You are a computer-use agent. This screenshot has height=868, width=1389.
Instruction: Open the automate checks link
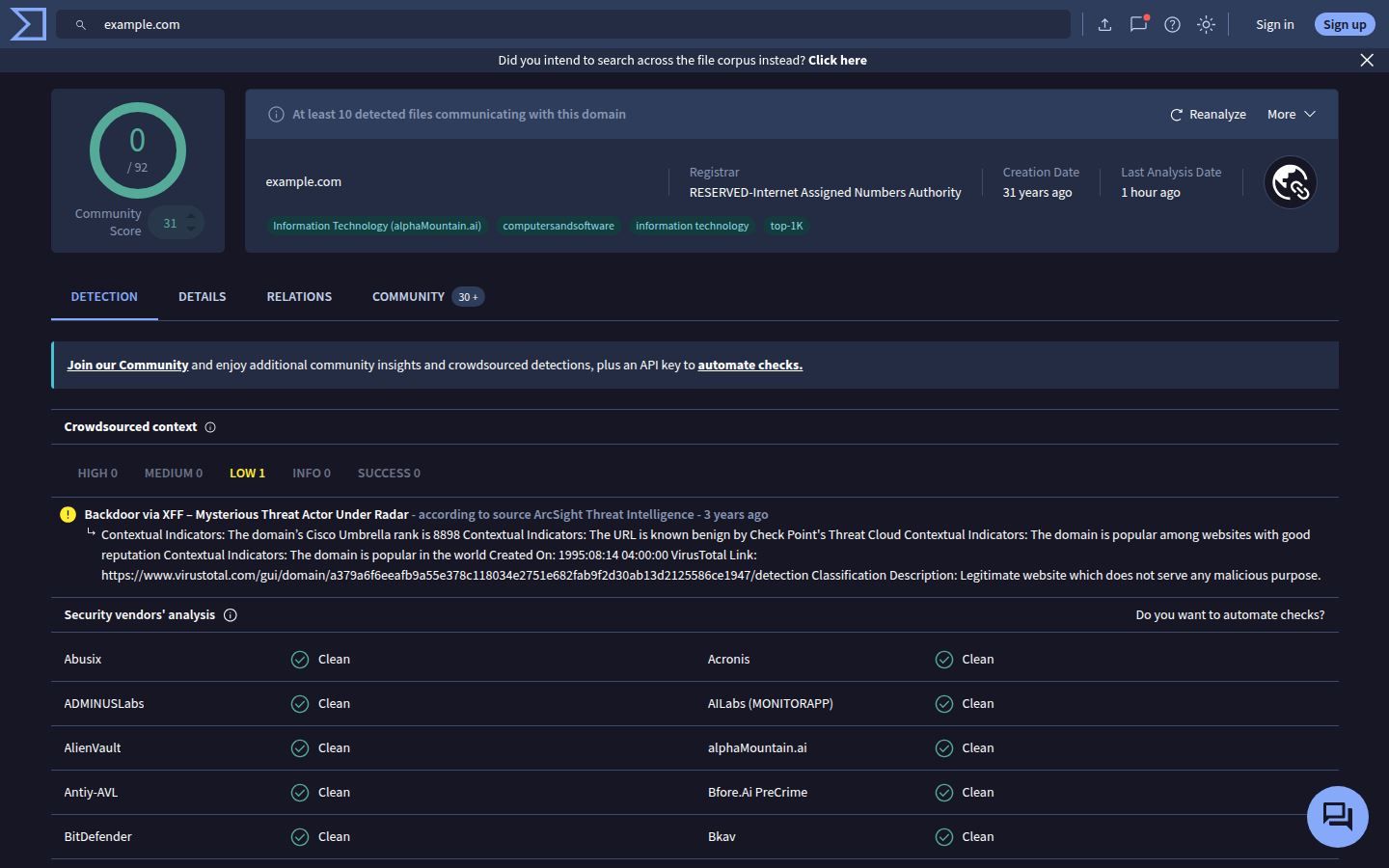pyautogui.click(x=750, y=366)
